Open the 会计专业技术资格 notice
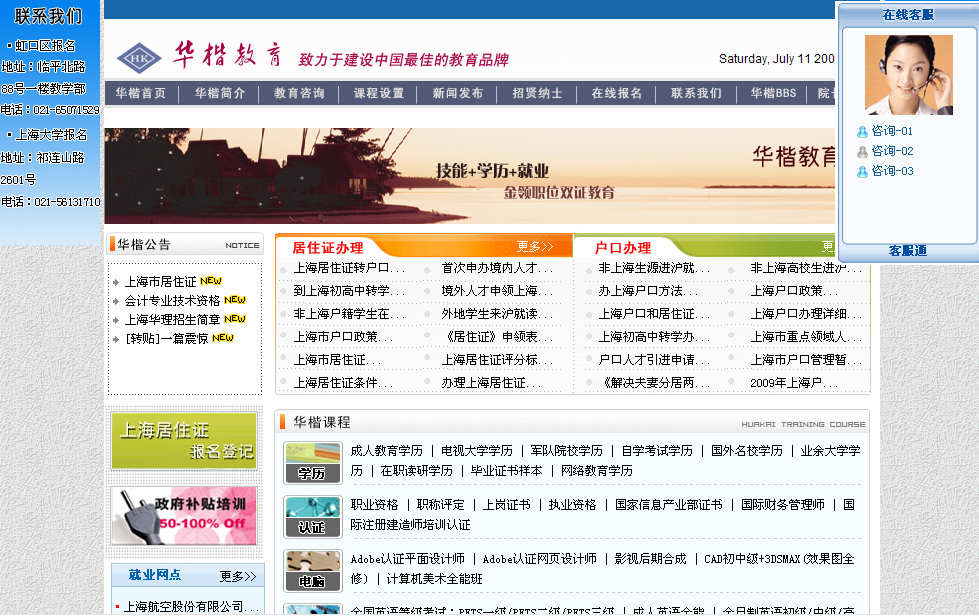This screenshot has height=616, width=979. [x=172, y=300]
